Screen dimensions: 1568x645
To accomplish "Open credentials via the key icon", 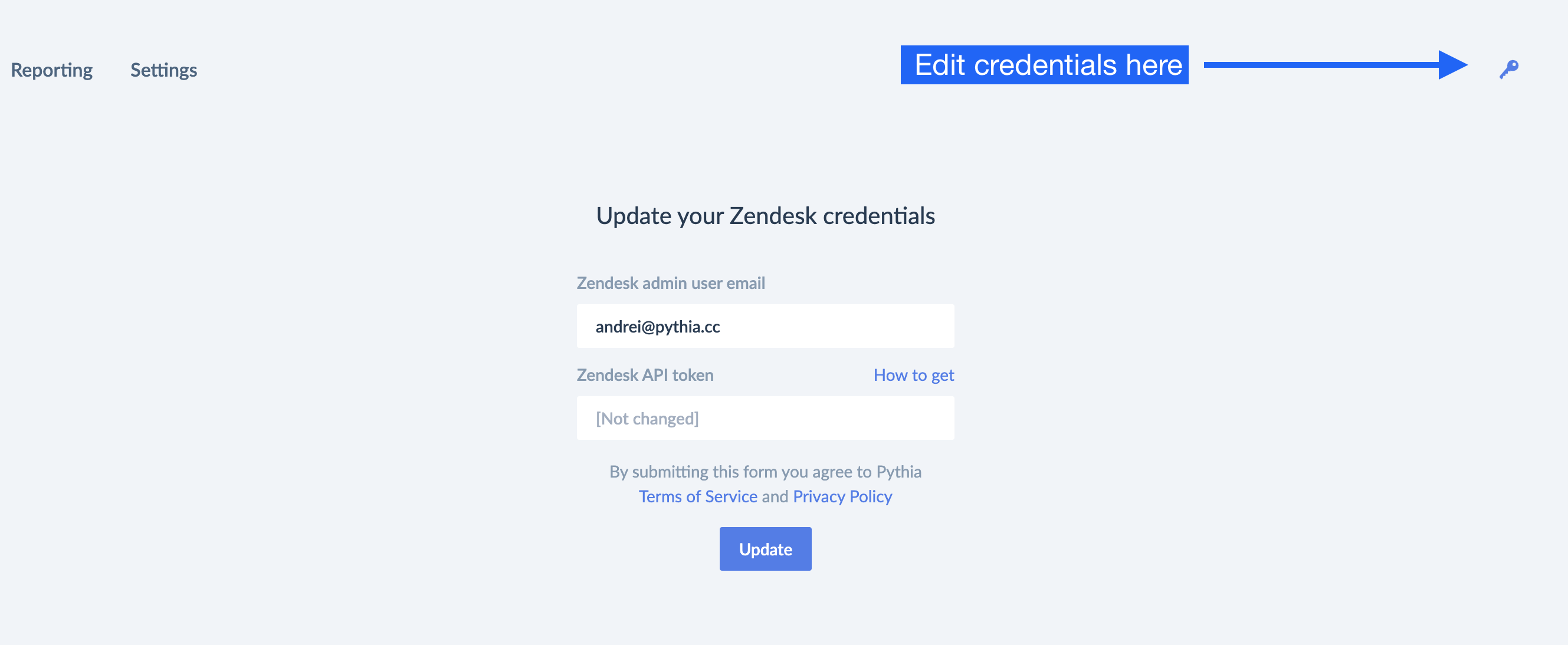I will [1508, 70].
